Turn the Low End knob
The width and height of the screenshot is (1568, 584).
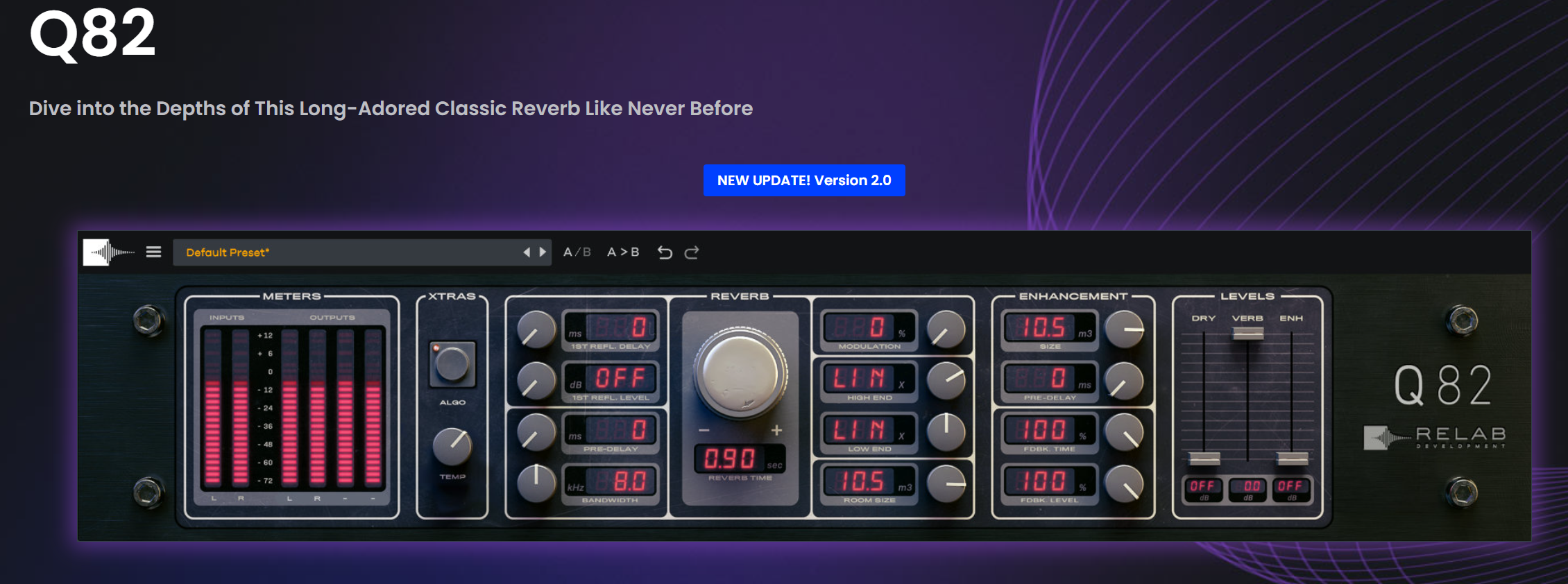click(x=946, y=432)
